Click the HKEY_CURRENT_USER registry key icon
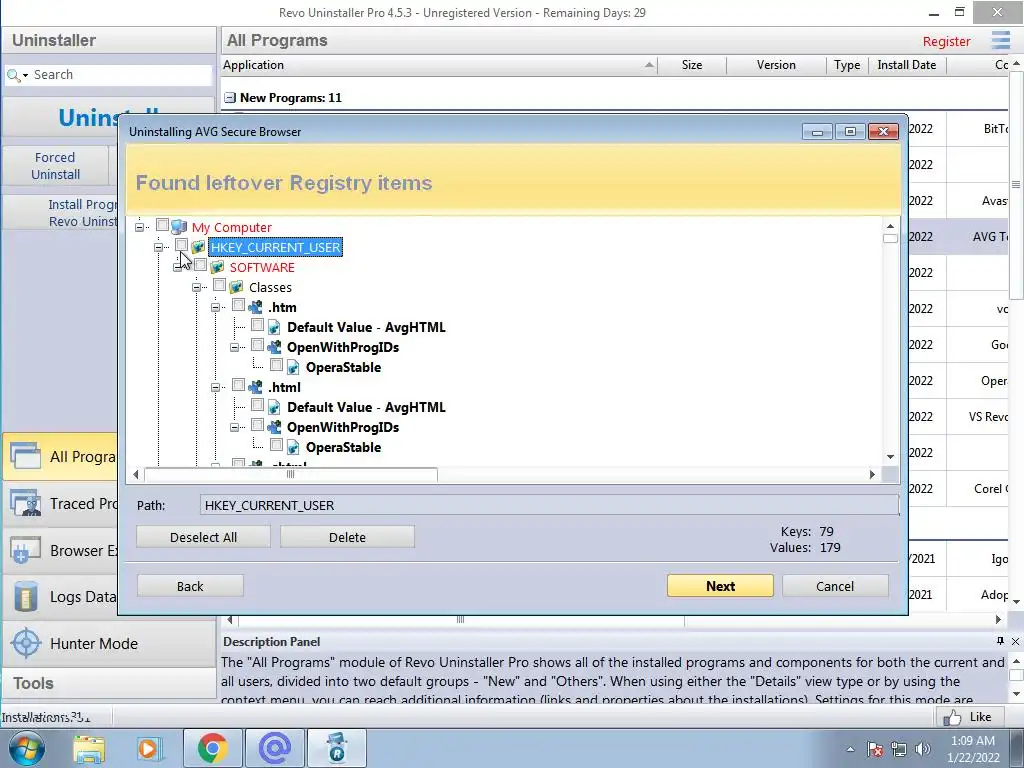The width and height of the screenshot is (1024, 768). 199,247
